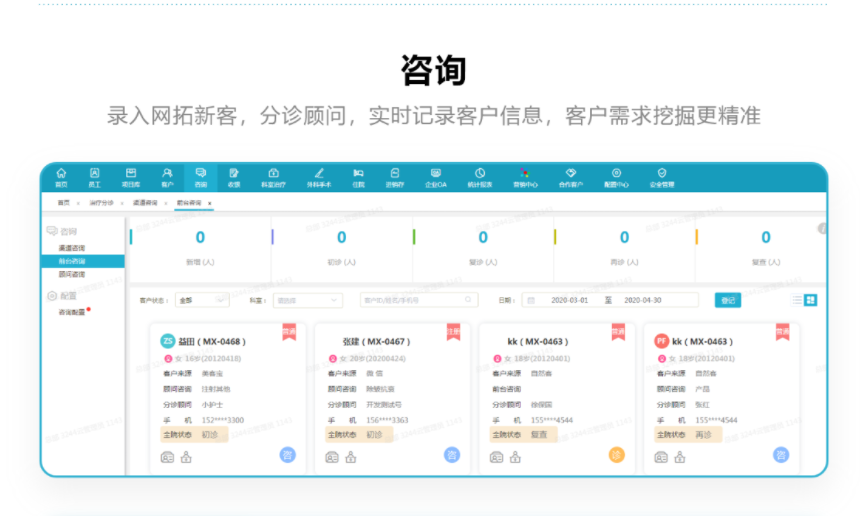This screenshot has height=516, width=860.
Task: Switch to grid card view layout
Action: [x=811, y=300]
